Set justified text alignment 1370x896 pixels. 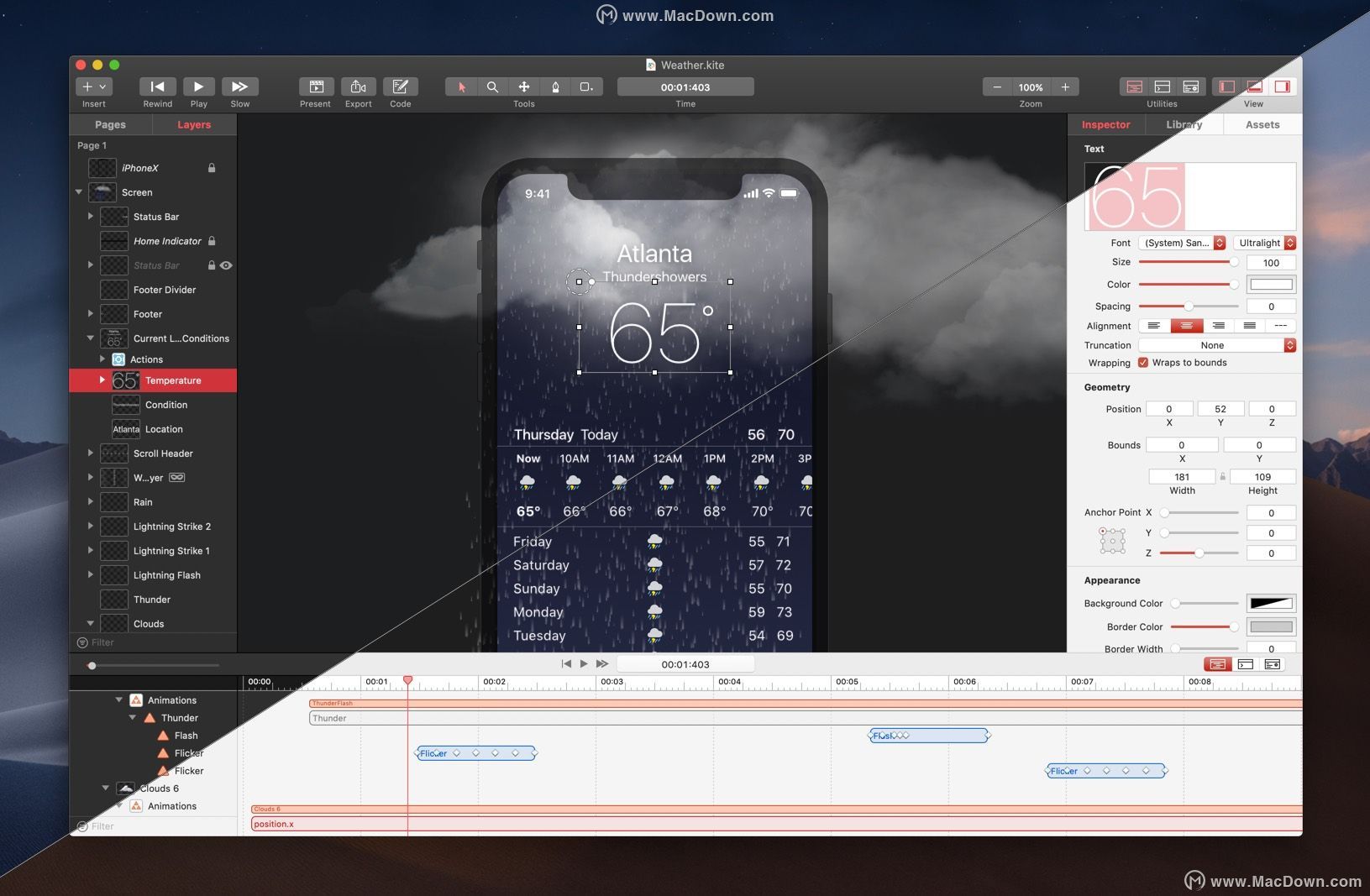coord(1249,326)
